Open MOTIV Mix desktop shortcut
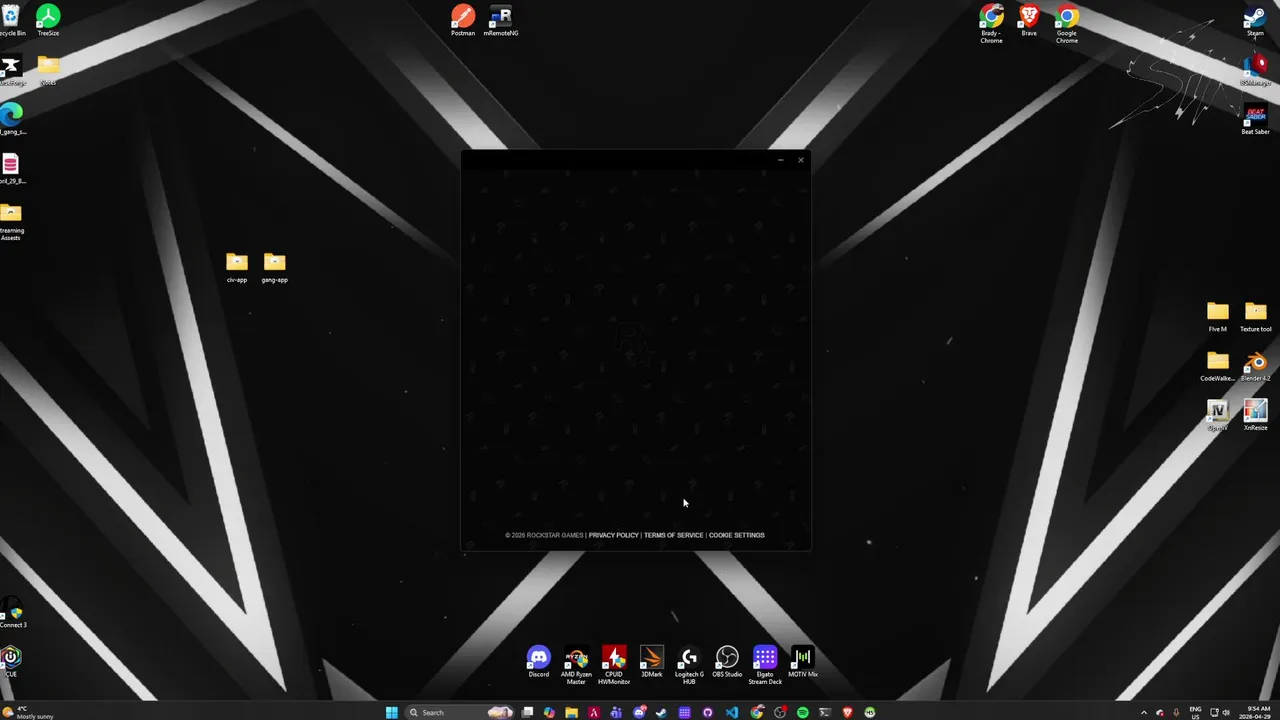Viewport: 1280px width, 720px height. 803,662
